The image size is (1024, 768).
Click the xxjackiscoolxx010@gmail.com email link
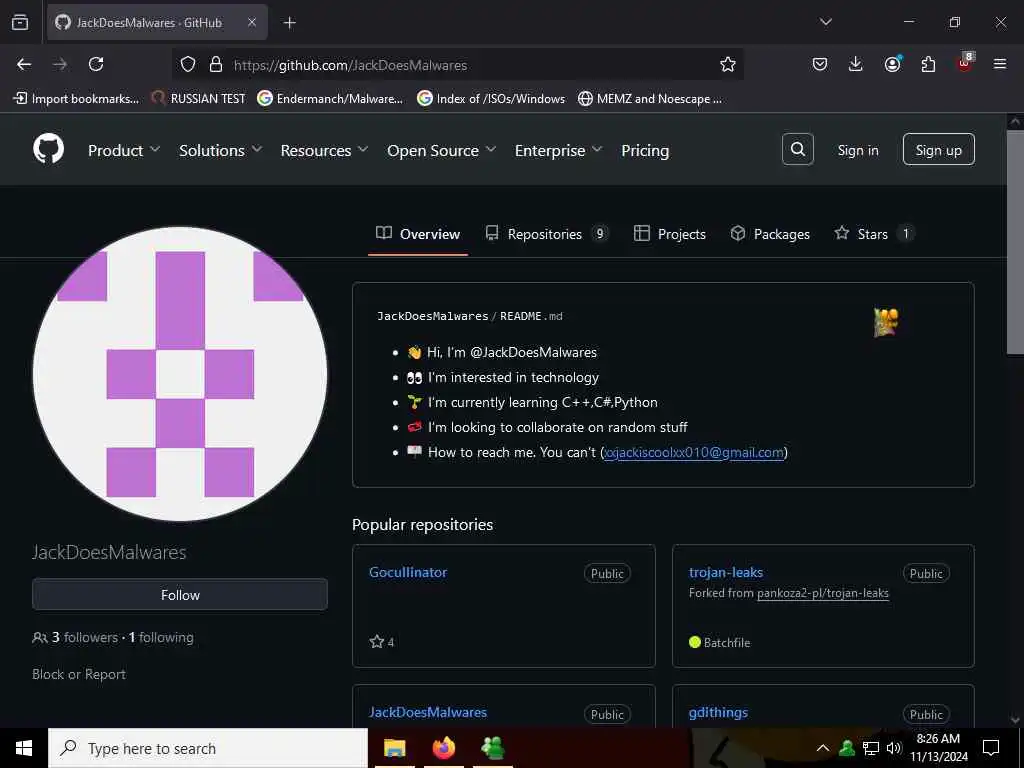(694, 452)
